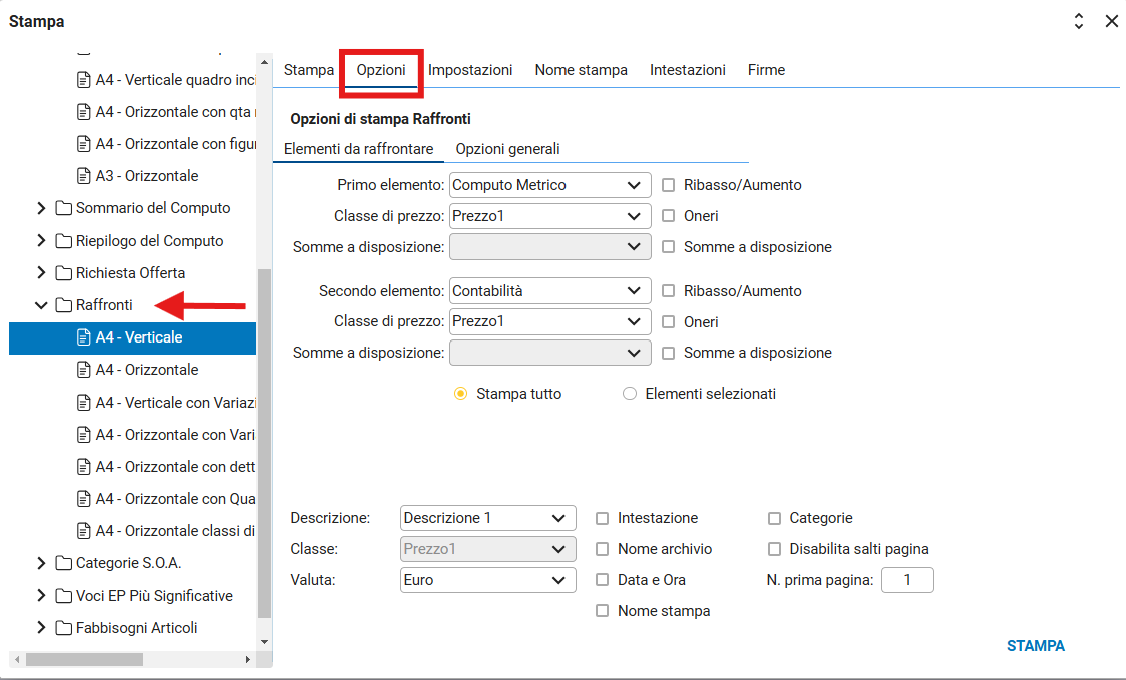Viewport: 1126px width, 680px height.
Task: Select the Elementi selezionati radio button
Action: point(630,394)
